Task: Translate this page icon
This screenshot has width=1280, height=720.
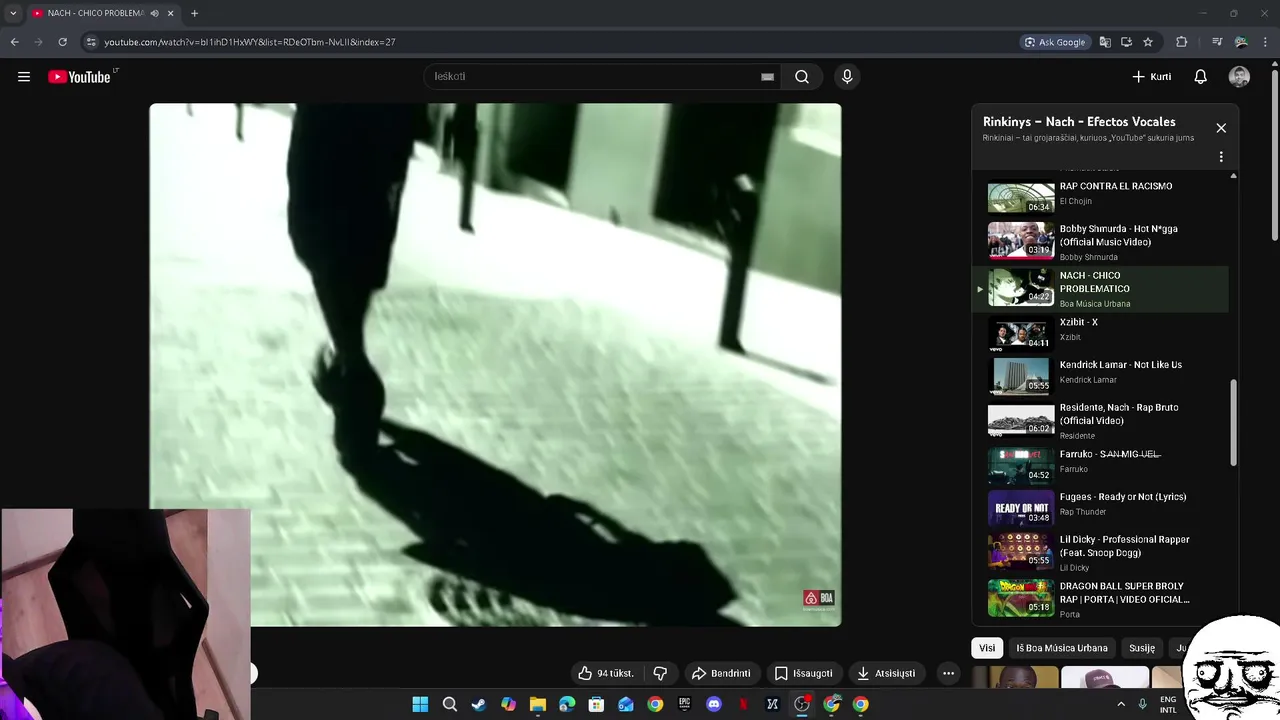Action: (x=1105, y=42)
